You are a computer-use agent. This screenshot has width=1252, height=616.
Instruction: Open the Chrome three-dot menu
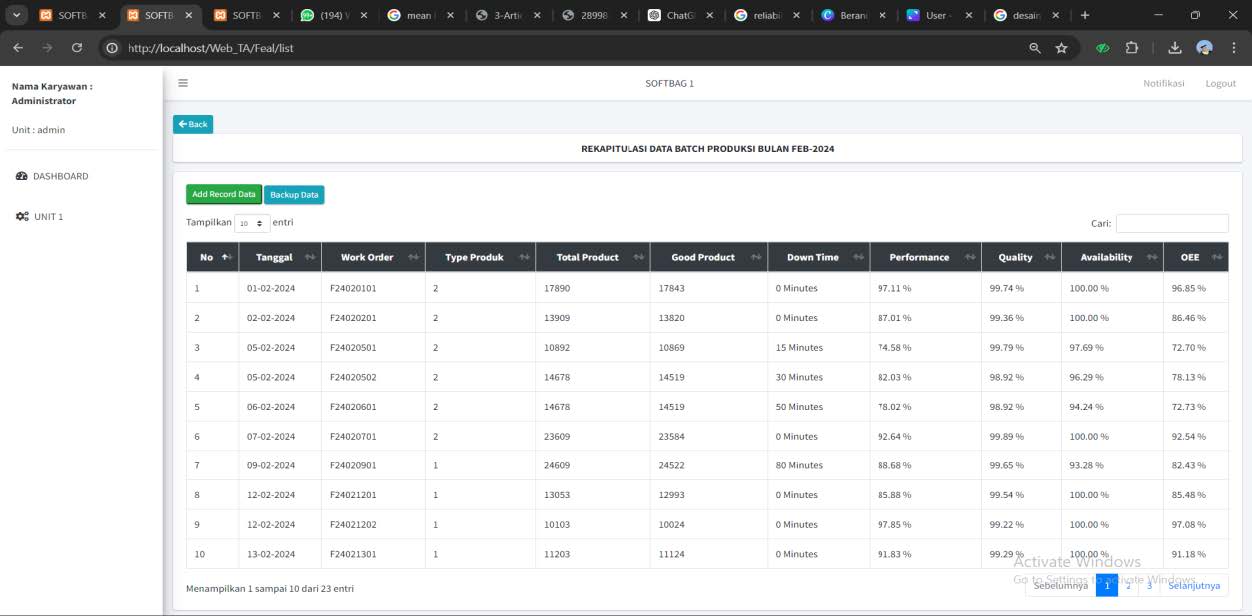(1233, 48)
